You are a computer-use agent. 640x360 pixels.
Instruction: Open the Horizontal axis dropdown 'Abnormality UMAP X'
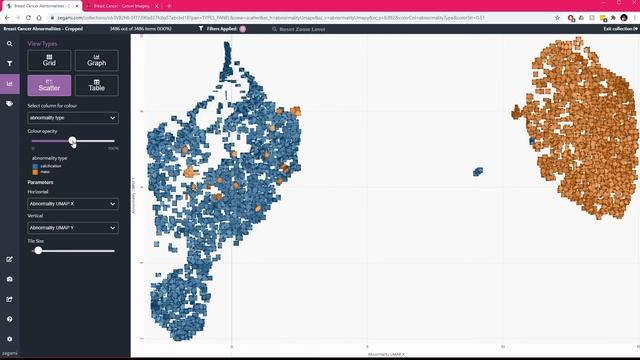coord(73,204)
